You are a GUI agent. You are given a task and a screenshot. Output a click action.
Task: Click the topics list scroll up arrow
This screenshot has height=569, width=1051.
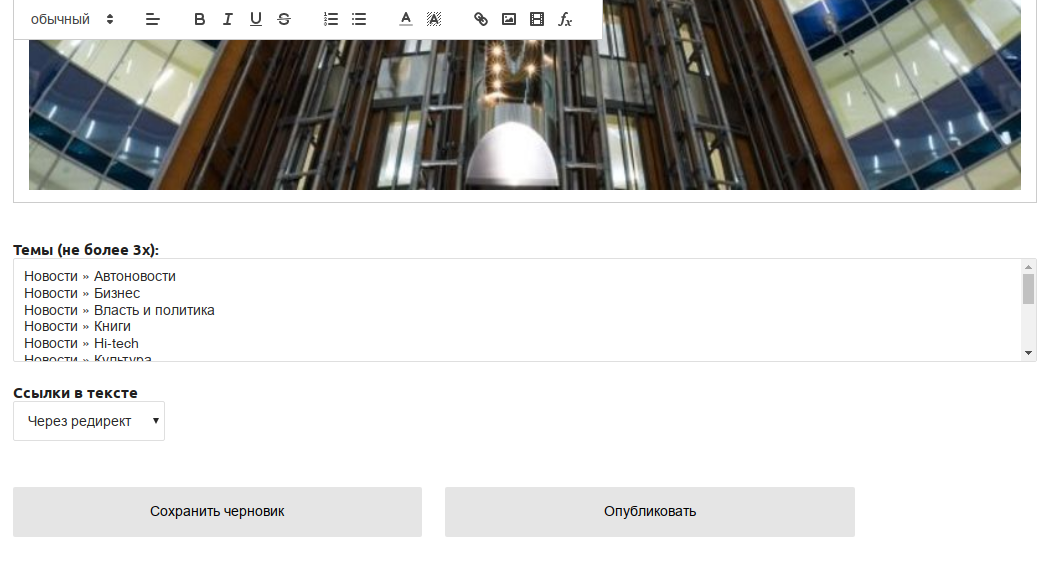(x=1028, y=267)
